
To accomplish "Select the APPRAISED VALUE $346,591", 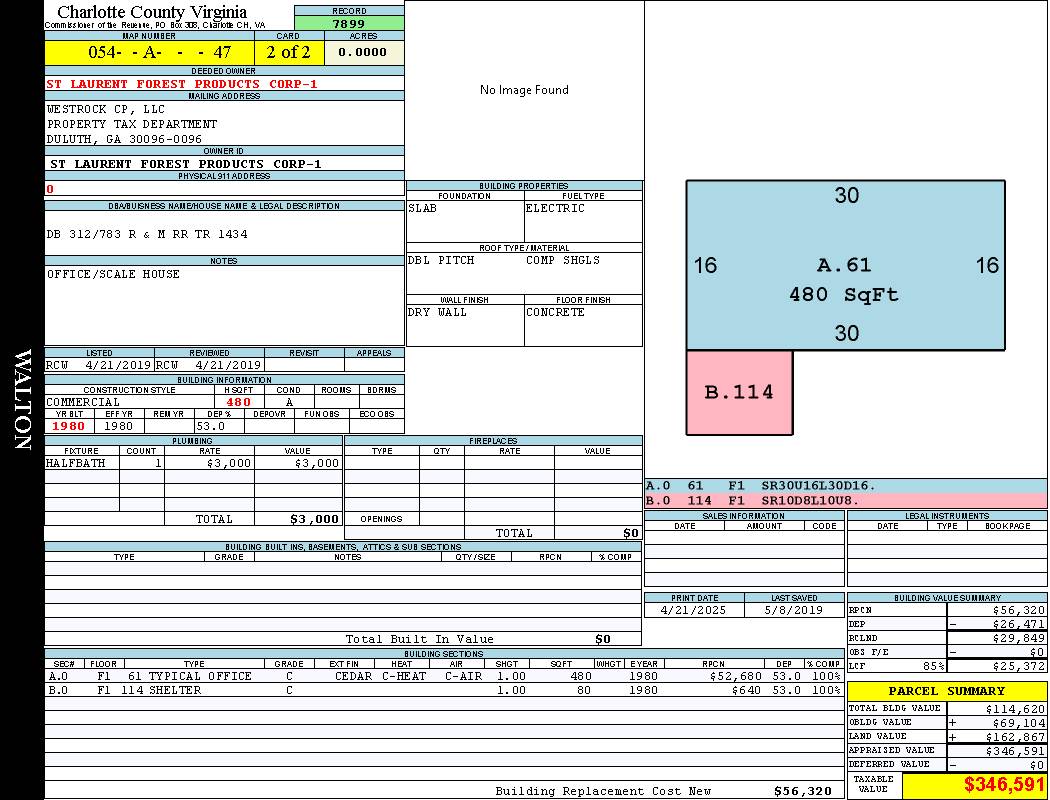I will click(x=1015, y=750).
